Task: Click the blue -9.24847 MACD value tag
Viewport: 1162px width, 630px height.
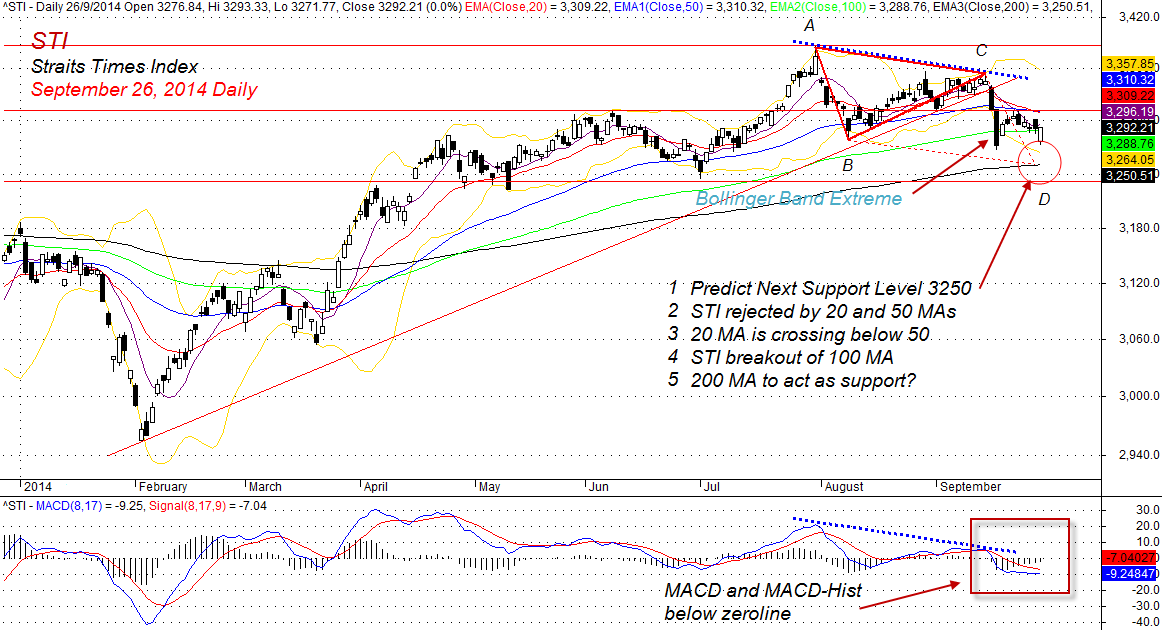Action: (x=1129, y=574)
